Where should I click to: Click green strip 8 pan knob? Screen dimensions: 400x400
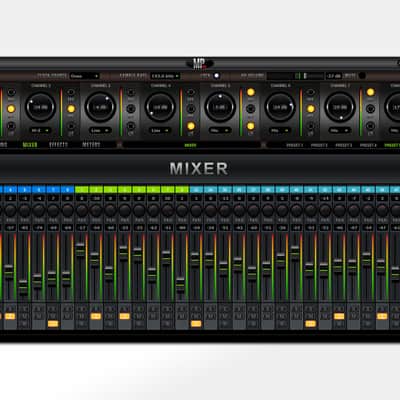[182, 211]
